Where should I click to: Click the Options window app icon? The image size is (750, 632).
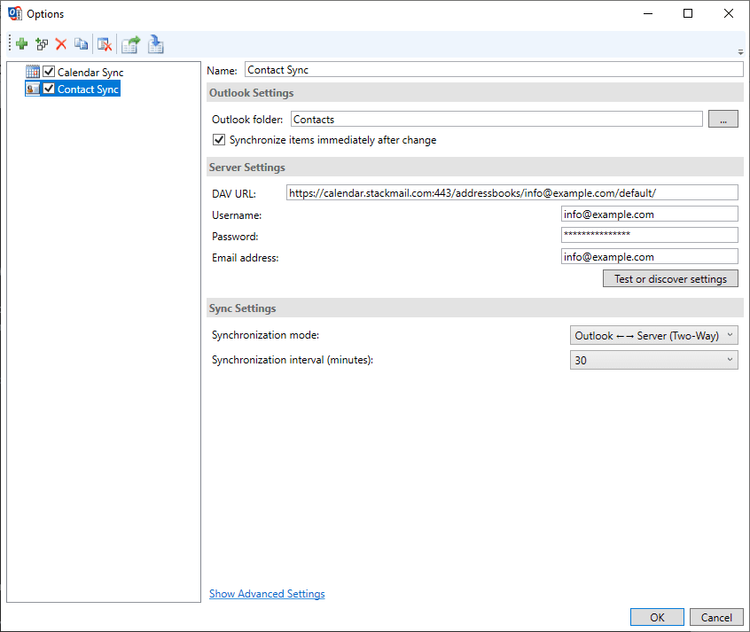[x=15, y=13]
